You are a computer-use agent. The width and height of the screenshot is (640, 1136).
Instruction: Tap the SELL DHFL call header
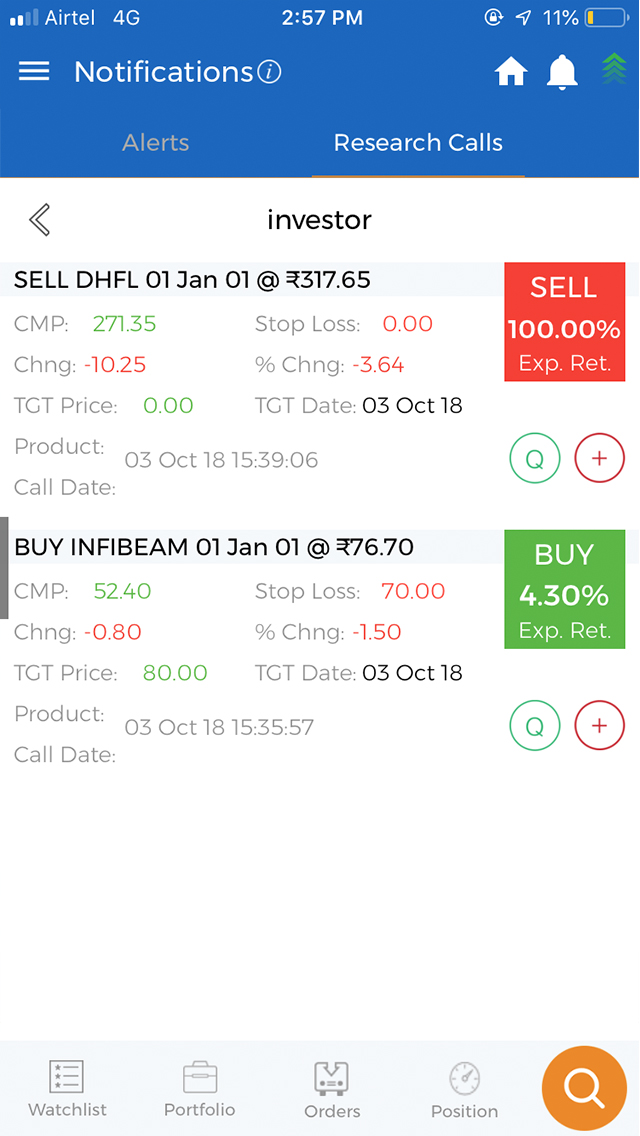tap(192, 280)
